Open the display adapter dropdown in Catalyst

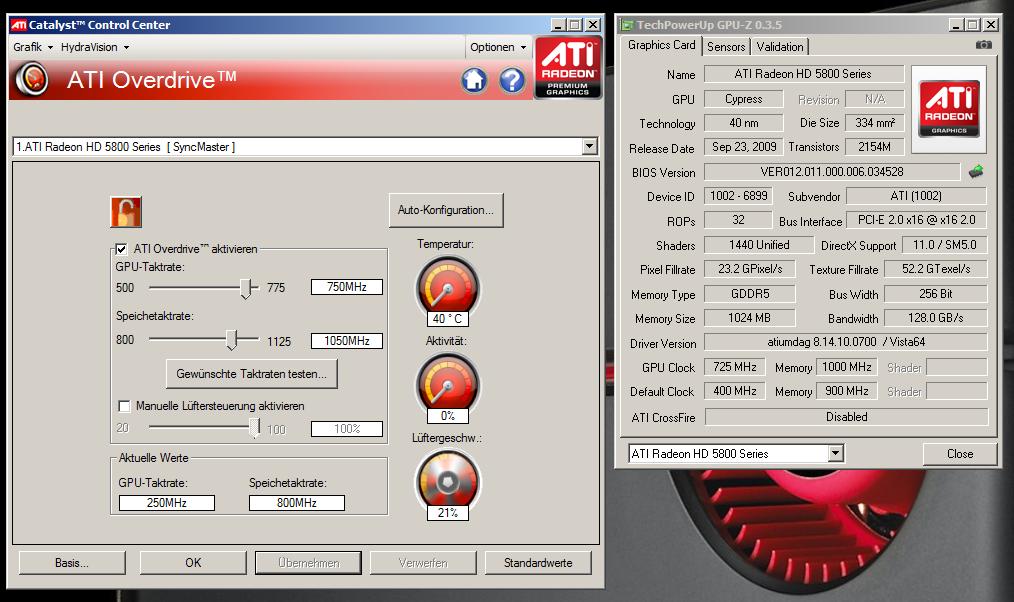click(589, 146)
